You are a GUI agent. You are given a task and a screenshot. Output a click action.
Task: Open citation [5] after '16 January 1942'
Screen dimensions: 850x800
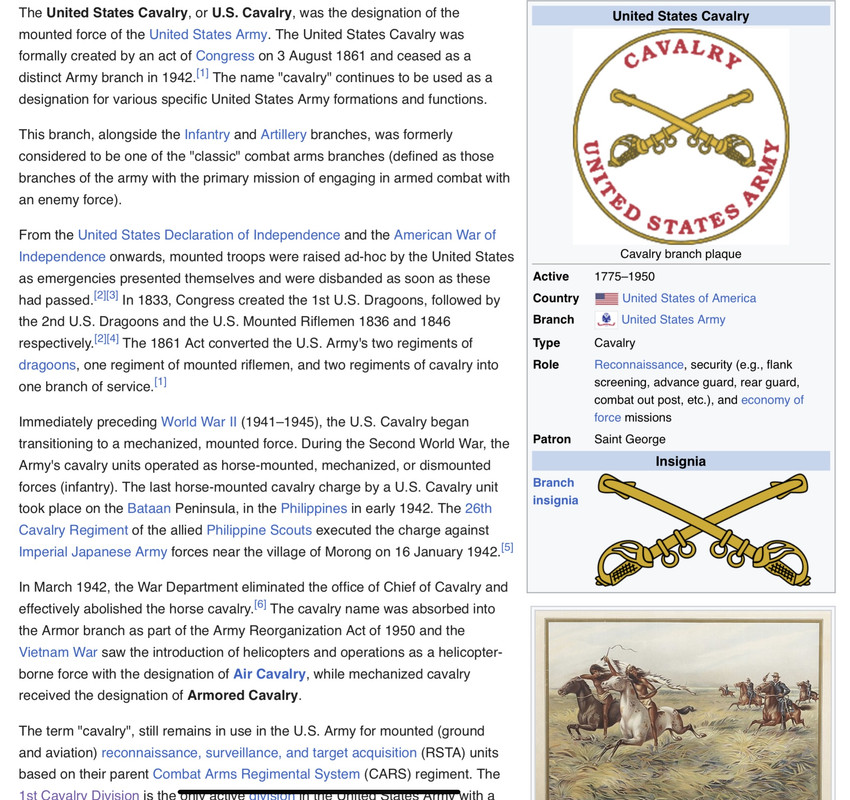click(507, 547)
